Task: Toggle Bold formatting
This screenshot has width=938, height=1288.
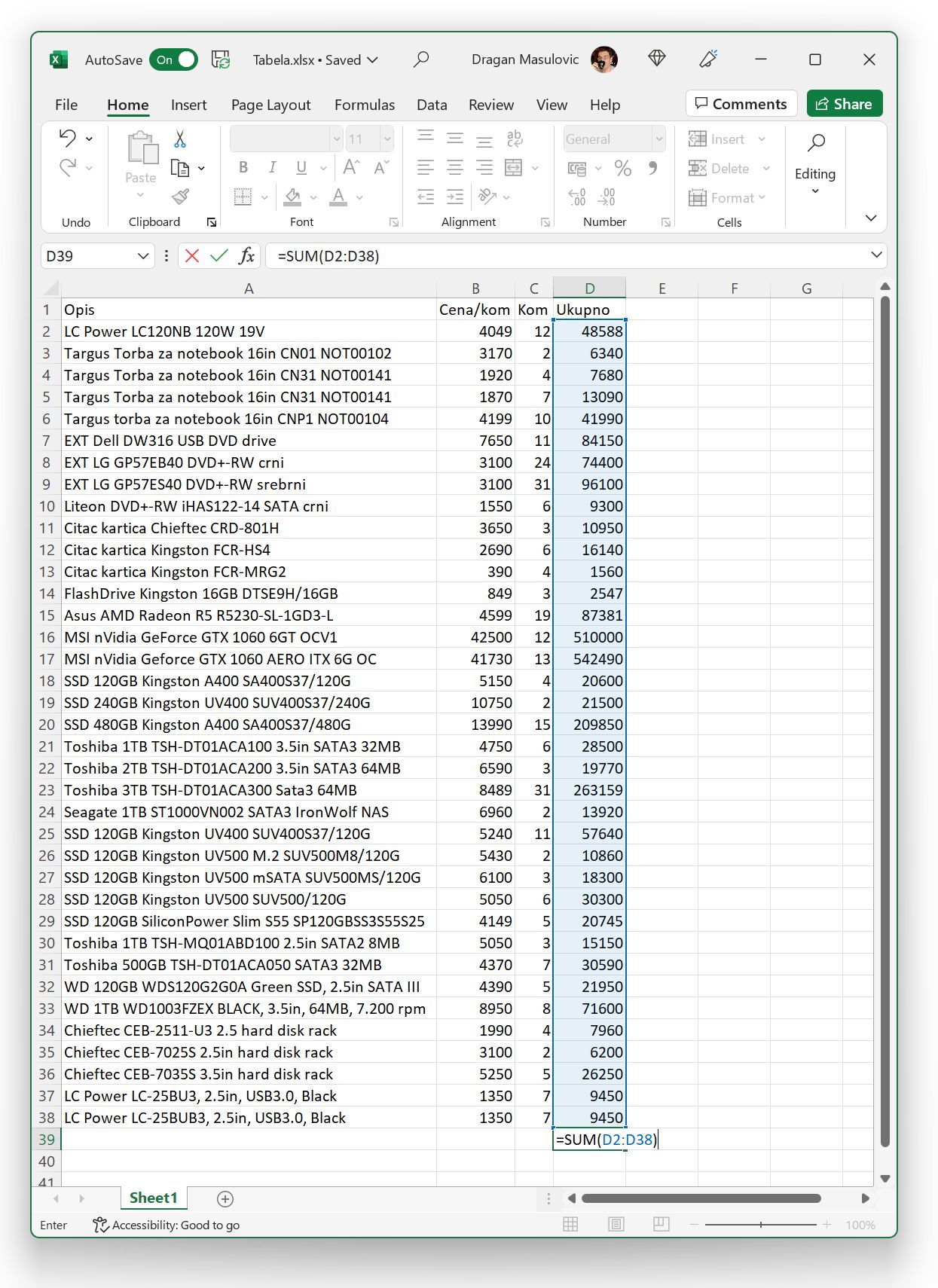Action: (243, 167)
